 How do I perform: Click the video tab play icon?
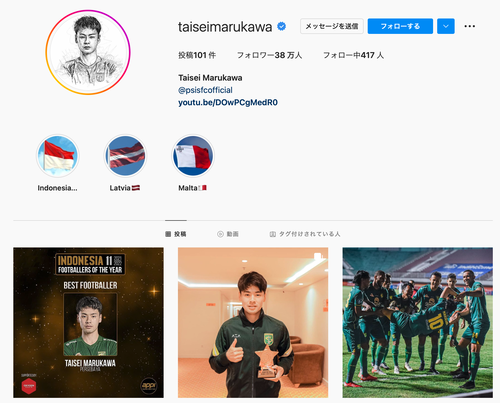click(220, 234)
